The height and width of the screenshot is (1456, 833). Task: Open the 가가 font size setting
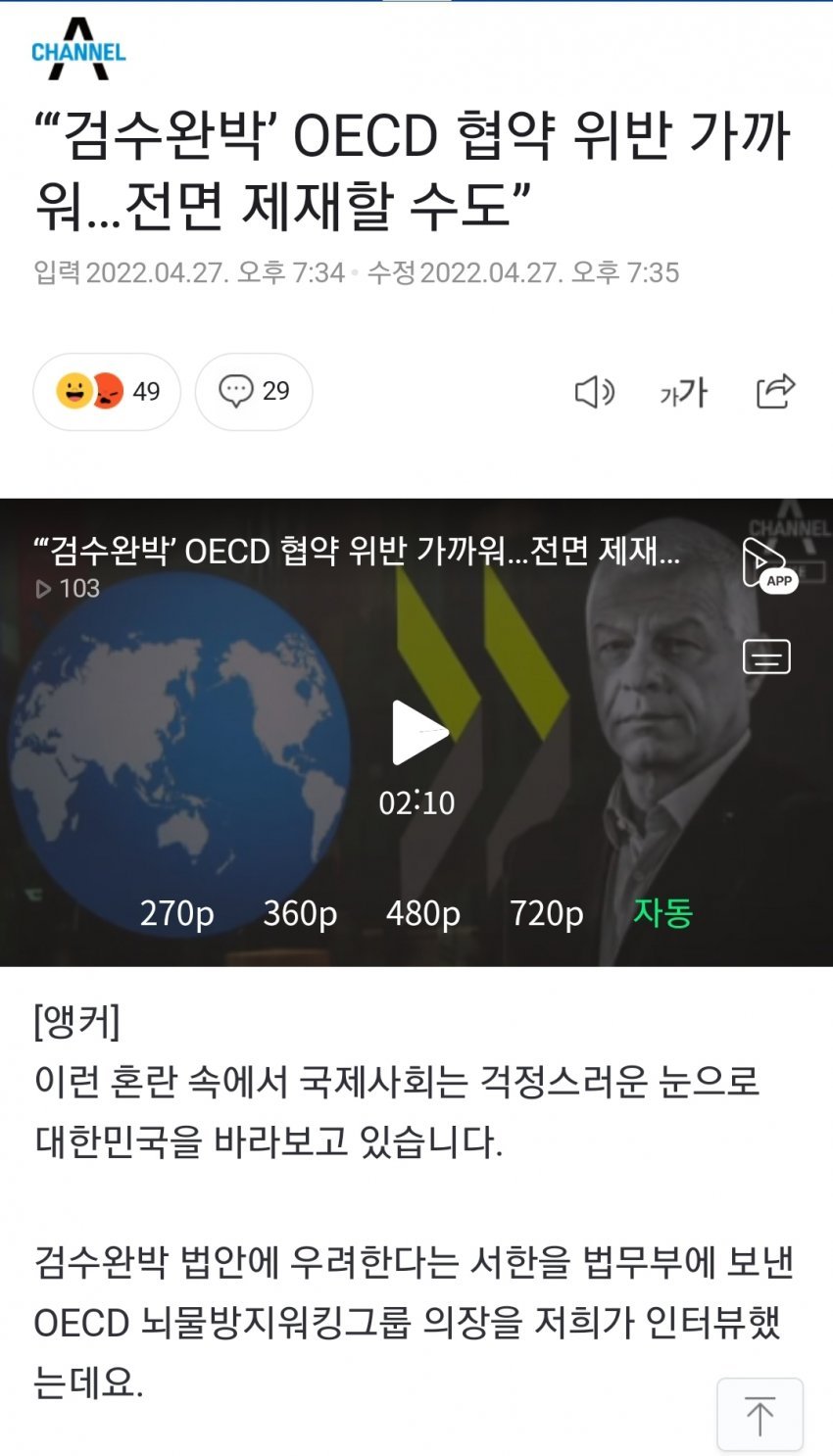point(683,393)
